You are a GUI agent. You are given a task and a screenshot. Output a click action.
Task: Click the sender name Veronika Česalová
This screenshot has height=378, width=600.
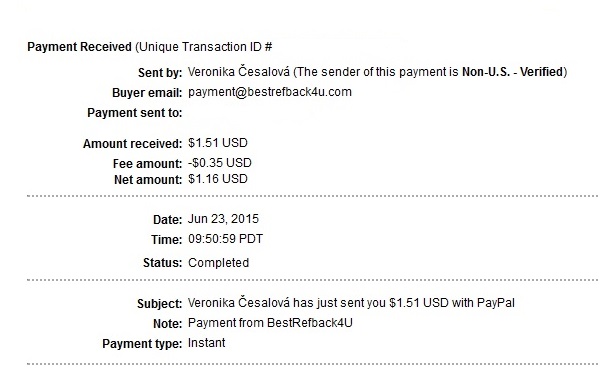click(x=239, y=72)
